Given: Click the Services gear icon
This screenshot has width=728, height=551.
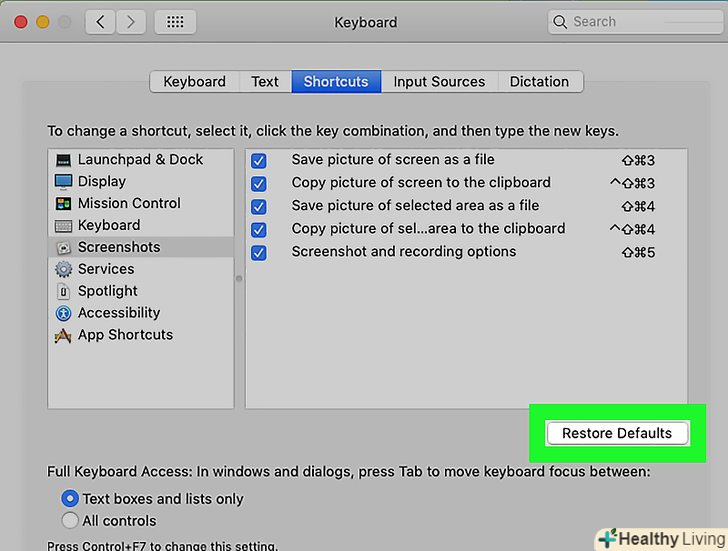Looking at the screenshot, I should click(x=63, y=269).
